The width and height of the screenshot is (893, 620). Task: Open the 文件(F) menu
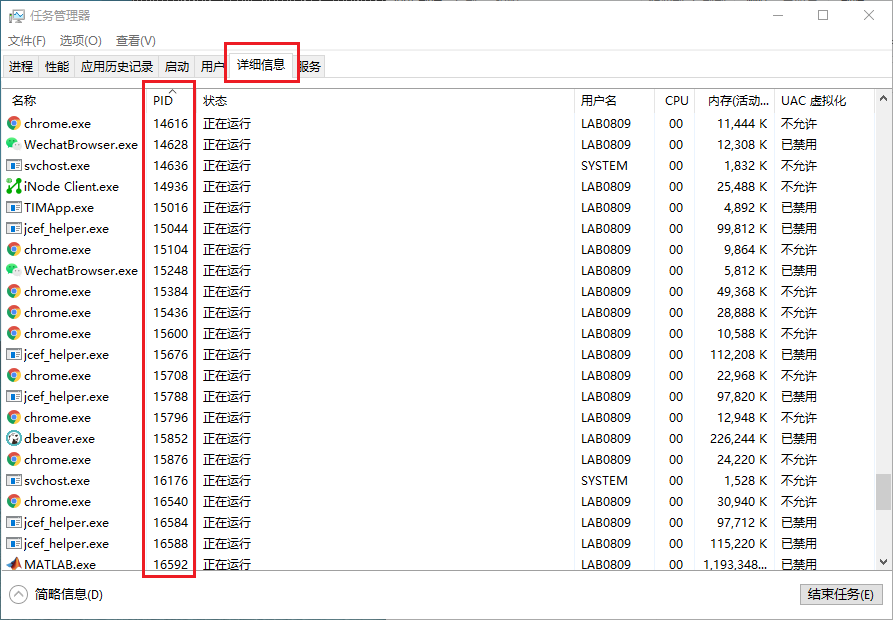(x=27, y=41)
